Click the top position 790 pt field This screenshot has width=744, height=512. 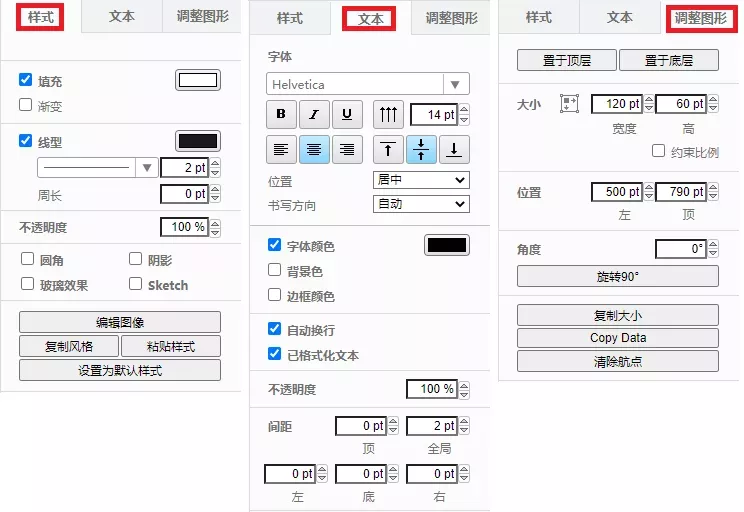tap(681, 192)
